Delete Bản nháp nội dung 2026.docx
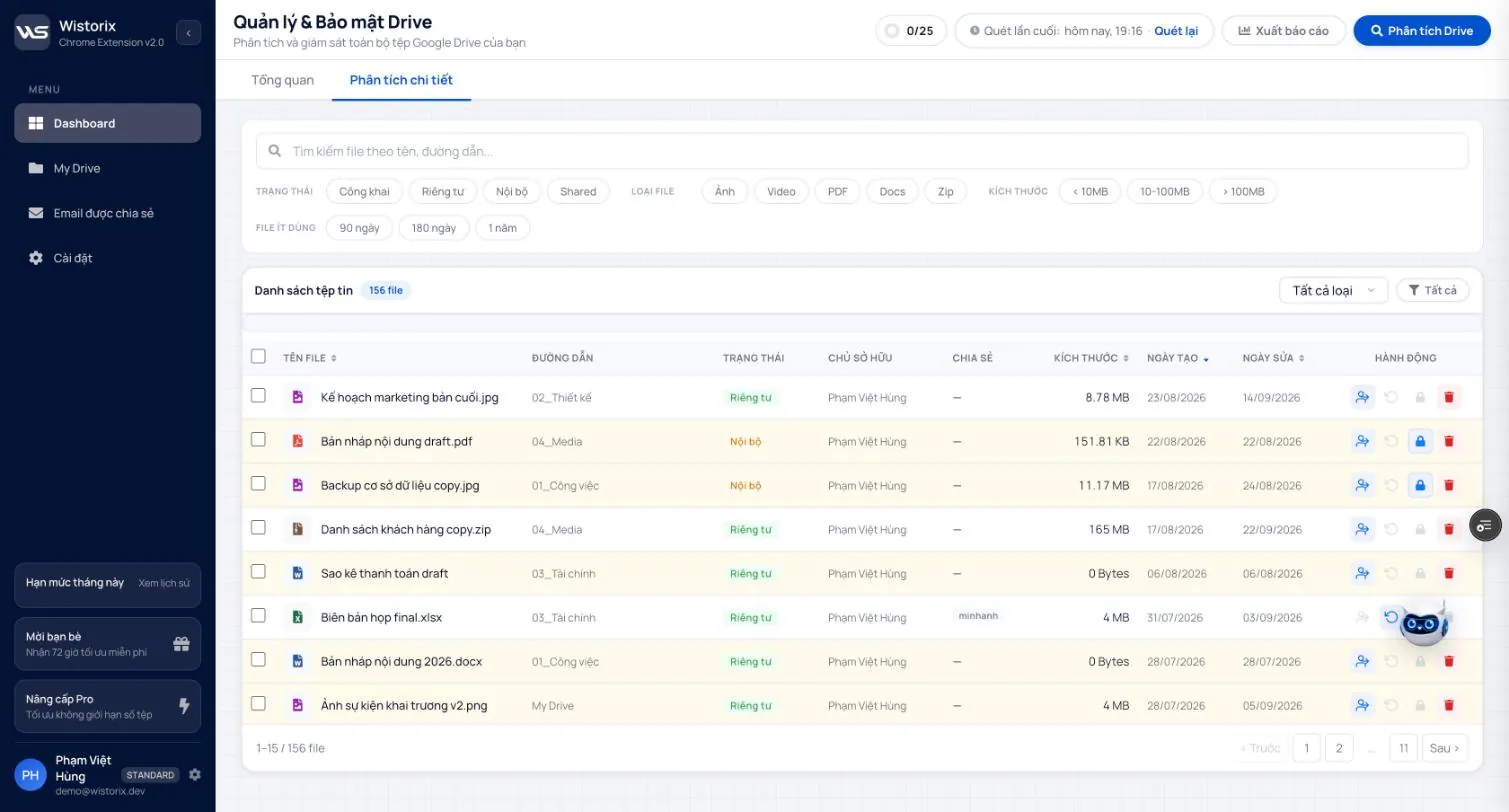1509x812 pixels. (x=1449, y=661)
